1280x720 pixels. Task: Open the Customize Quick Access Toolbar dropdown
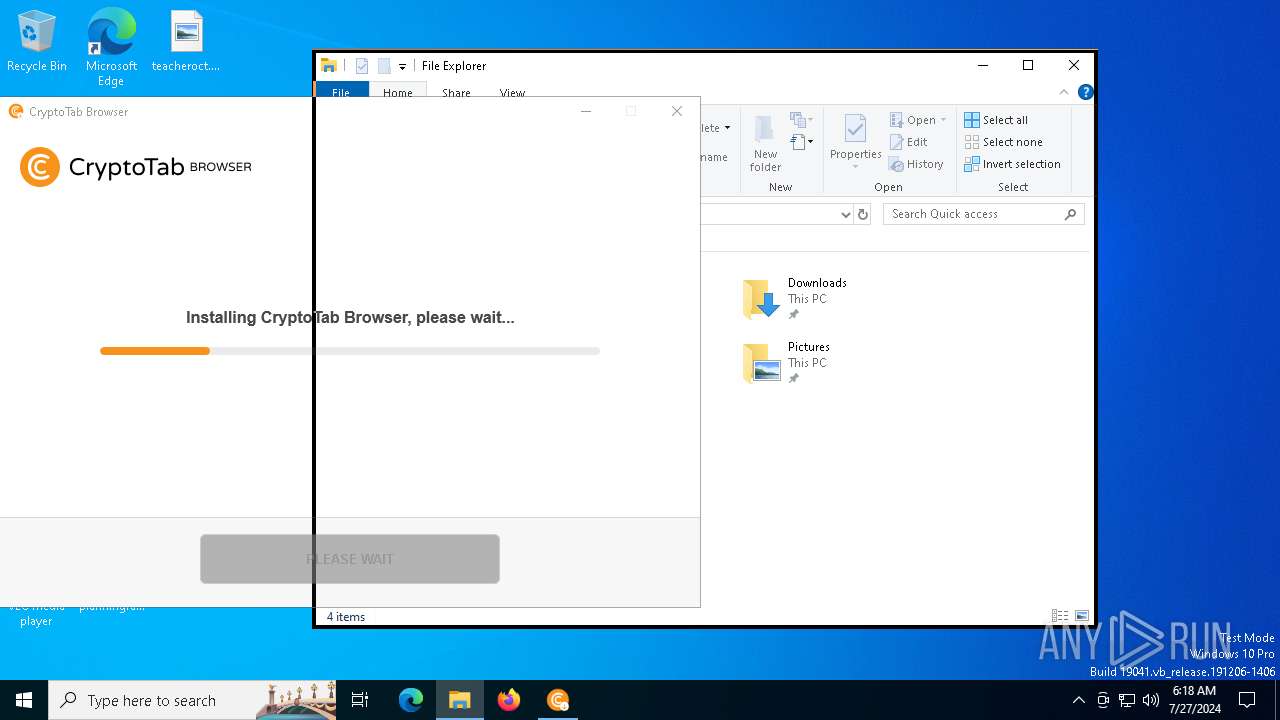coord(402,67)
